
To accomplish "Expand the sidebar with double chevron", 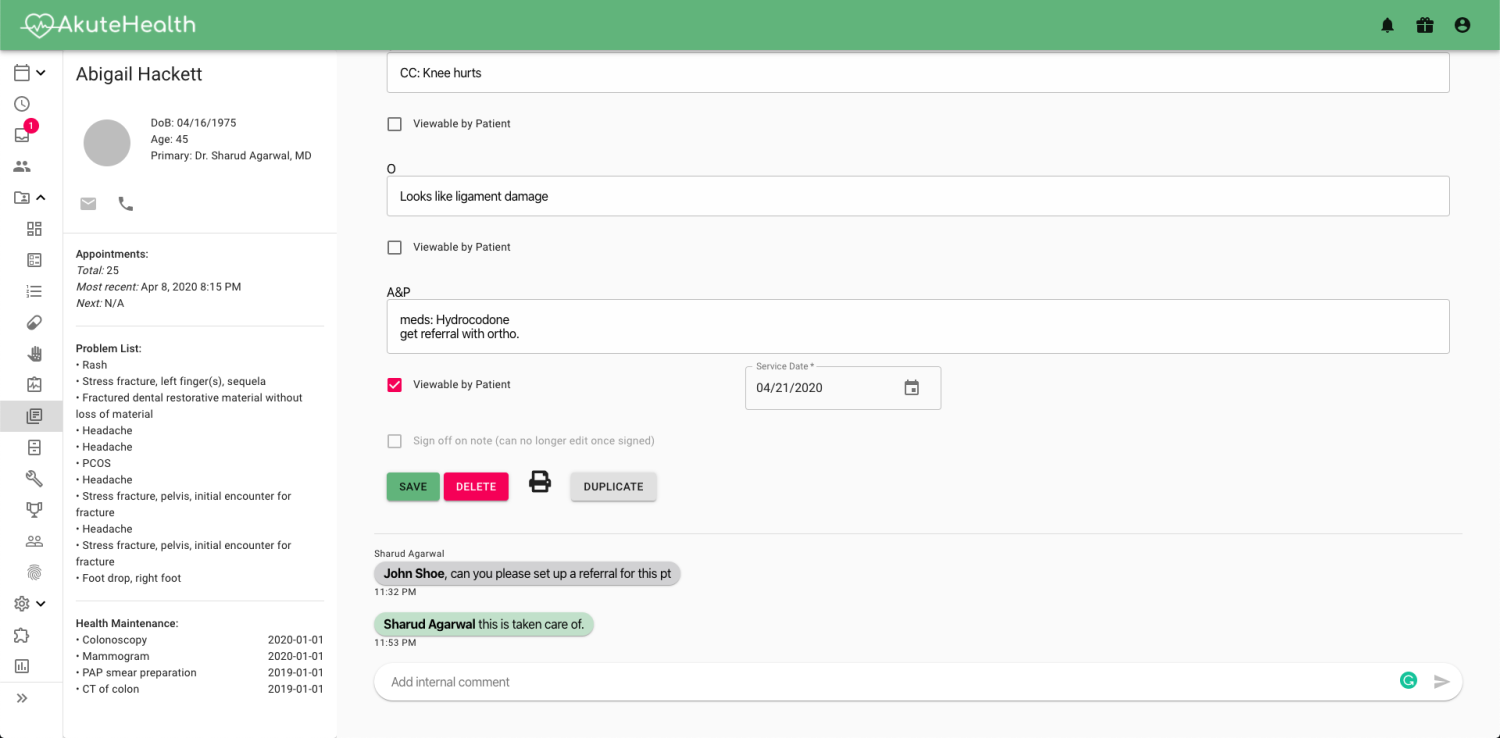I will (x=22, y=698).
